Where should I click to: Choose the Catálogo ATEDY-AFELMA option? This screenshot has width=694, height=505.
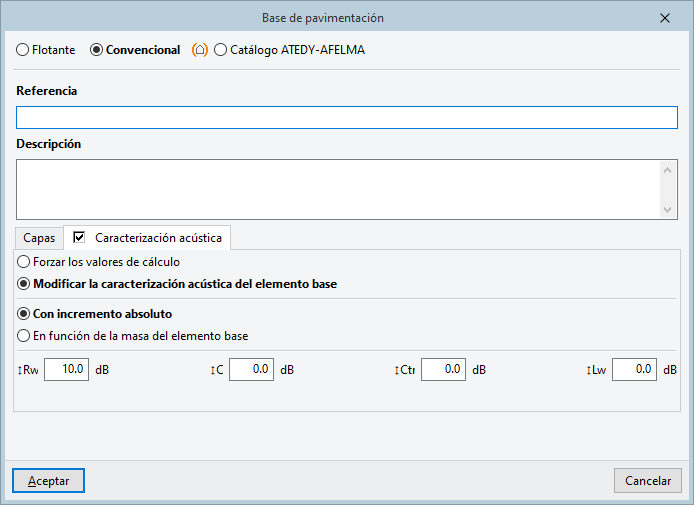[x=221, y=49]
